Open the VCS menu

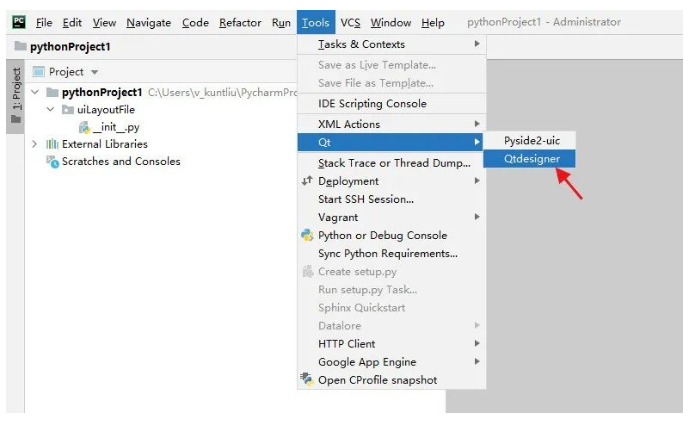(x=350, y=22)
